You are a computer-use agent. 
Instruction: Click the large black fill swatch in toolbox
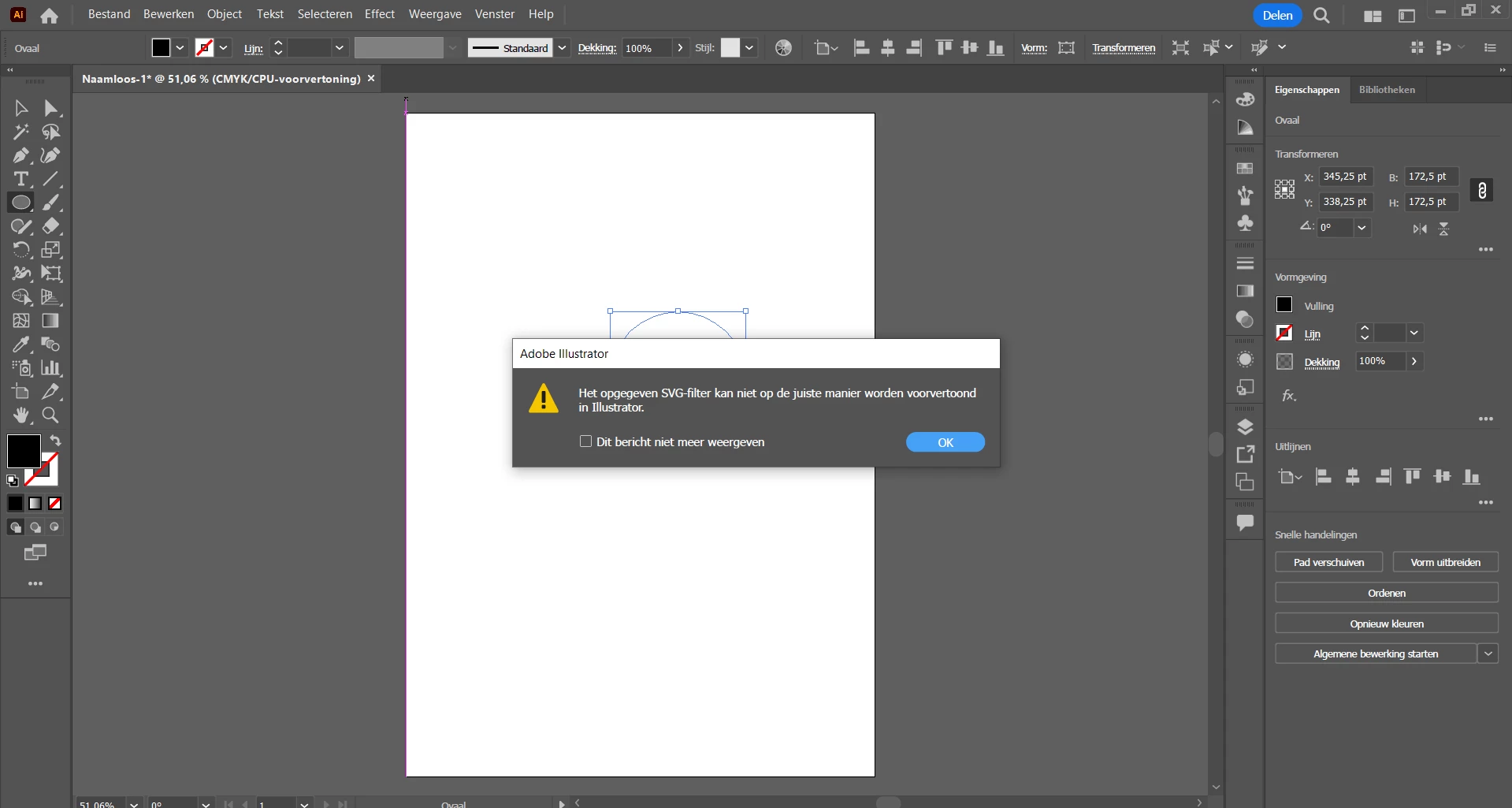click(x=23, y=451)
